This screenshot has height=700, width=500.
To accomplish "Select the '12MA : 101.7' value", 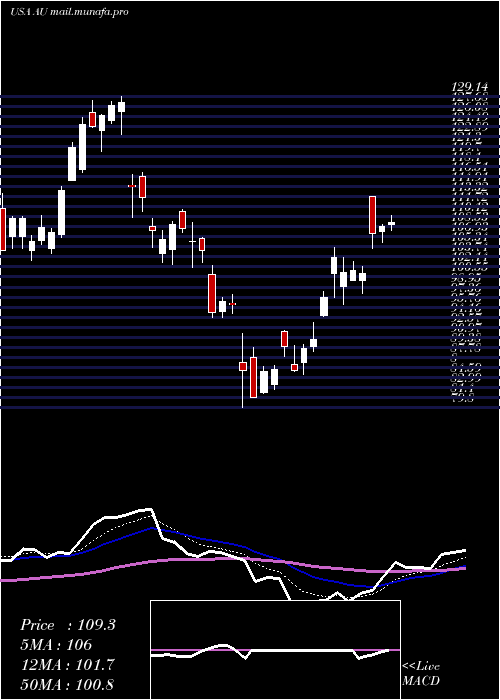I will [67, 665].
